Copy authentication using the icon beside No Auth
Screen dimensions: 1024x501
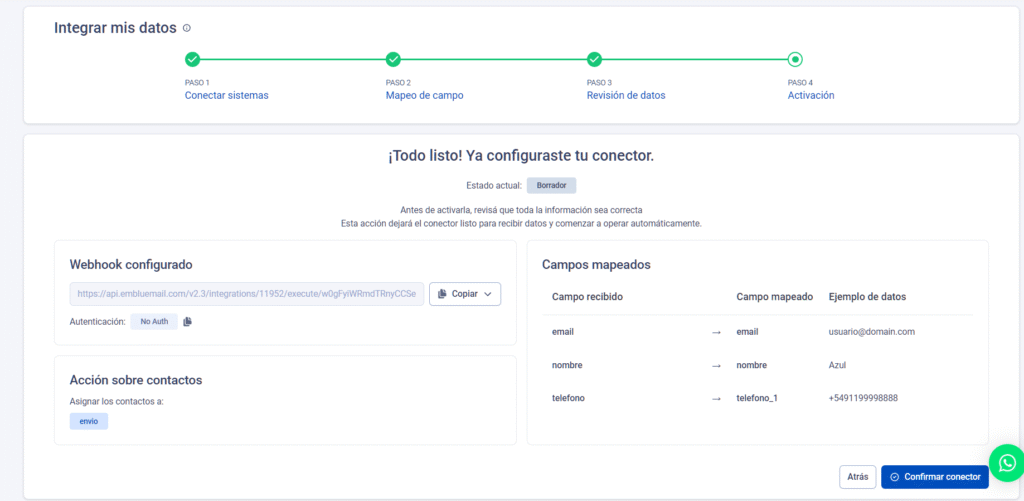[x=187, y=321]
